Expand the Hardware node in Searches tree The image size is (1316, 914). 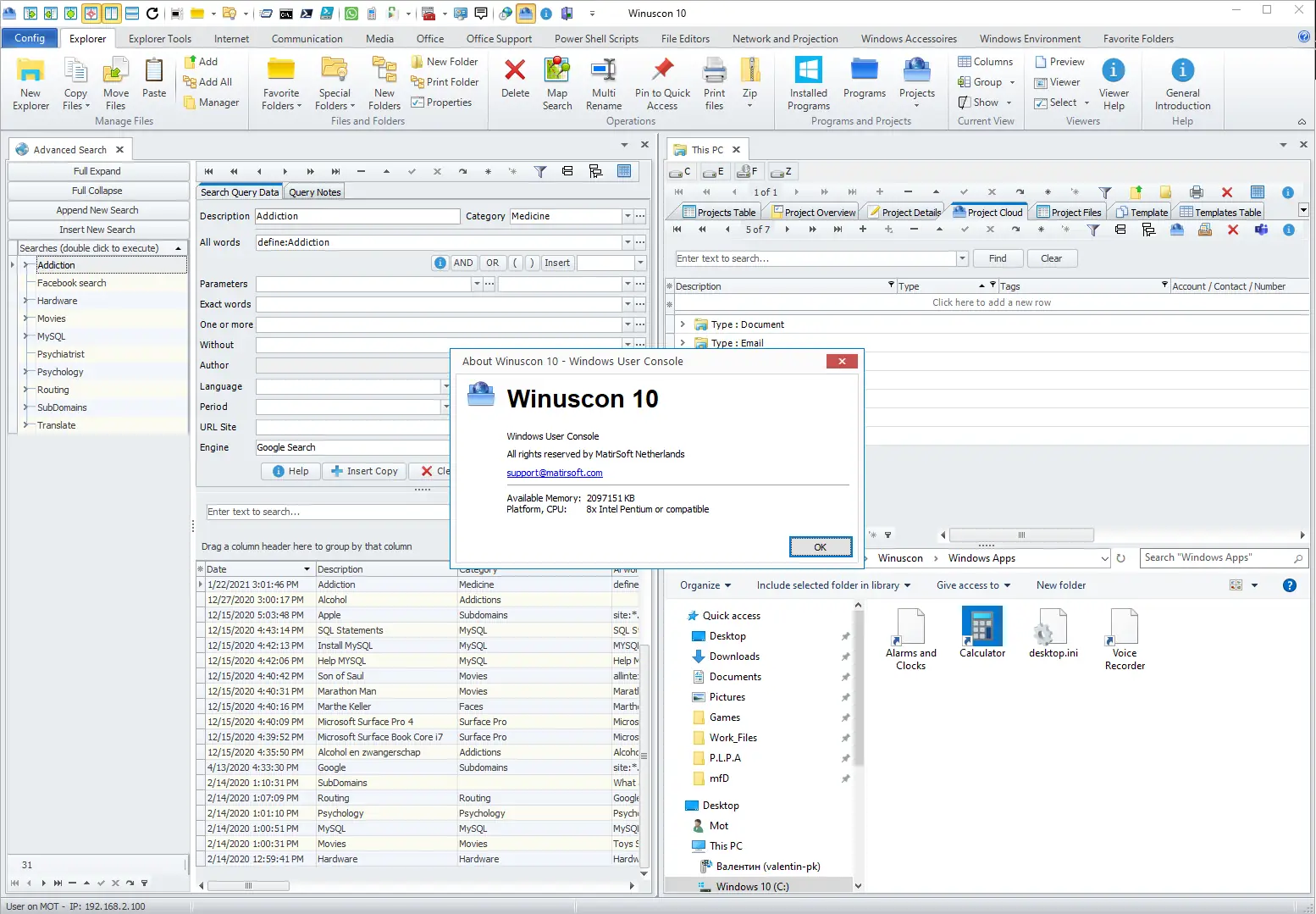point(27,301)
